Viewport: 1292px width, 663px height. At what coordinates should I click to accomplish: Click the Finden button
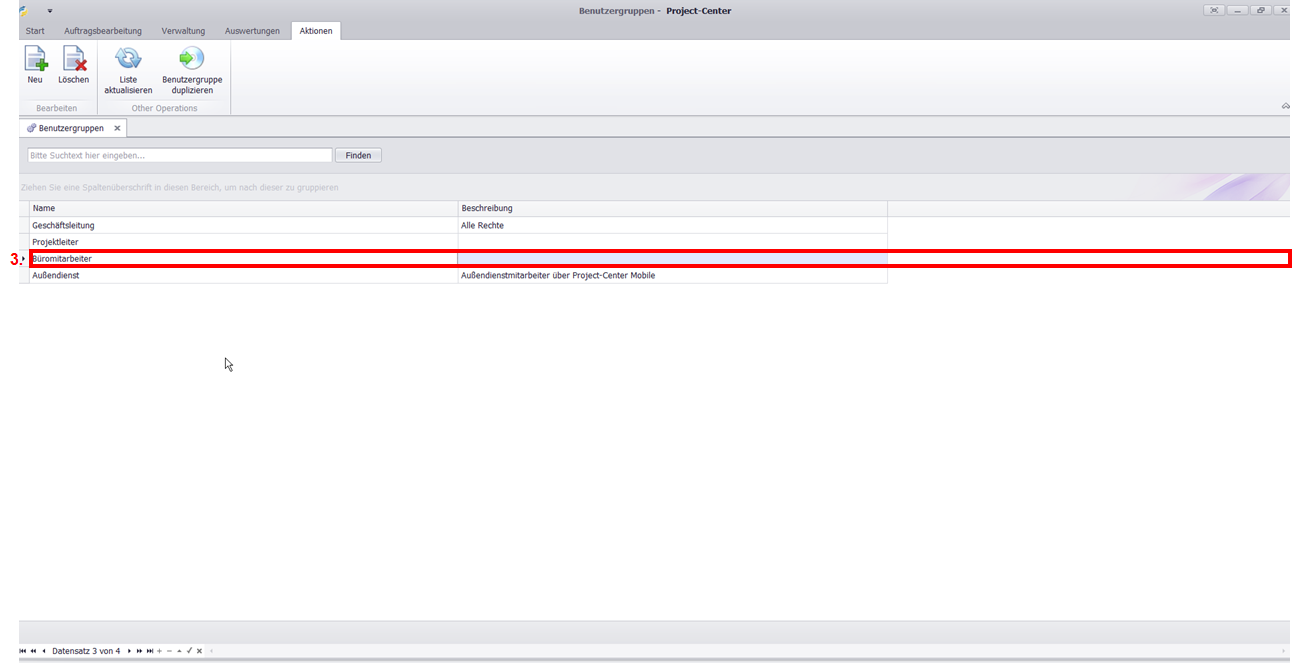tap(358, 155)
